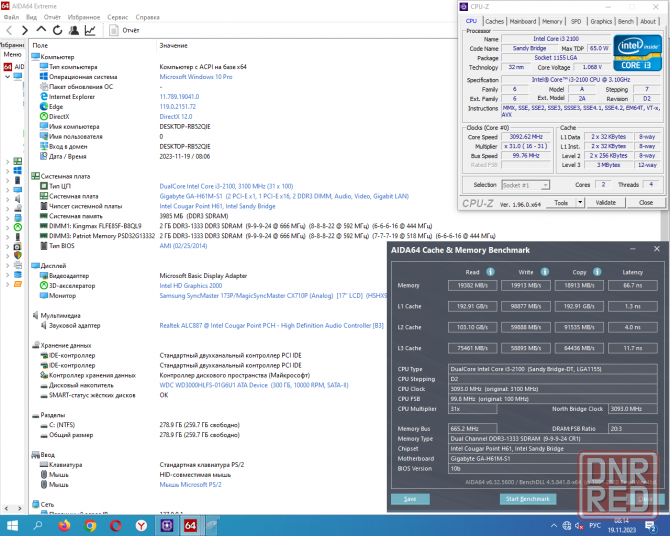Launch Yandex Browser from the taskbar

point(141,525)
